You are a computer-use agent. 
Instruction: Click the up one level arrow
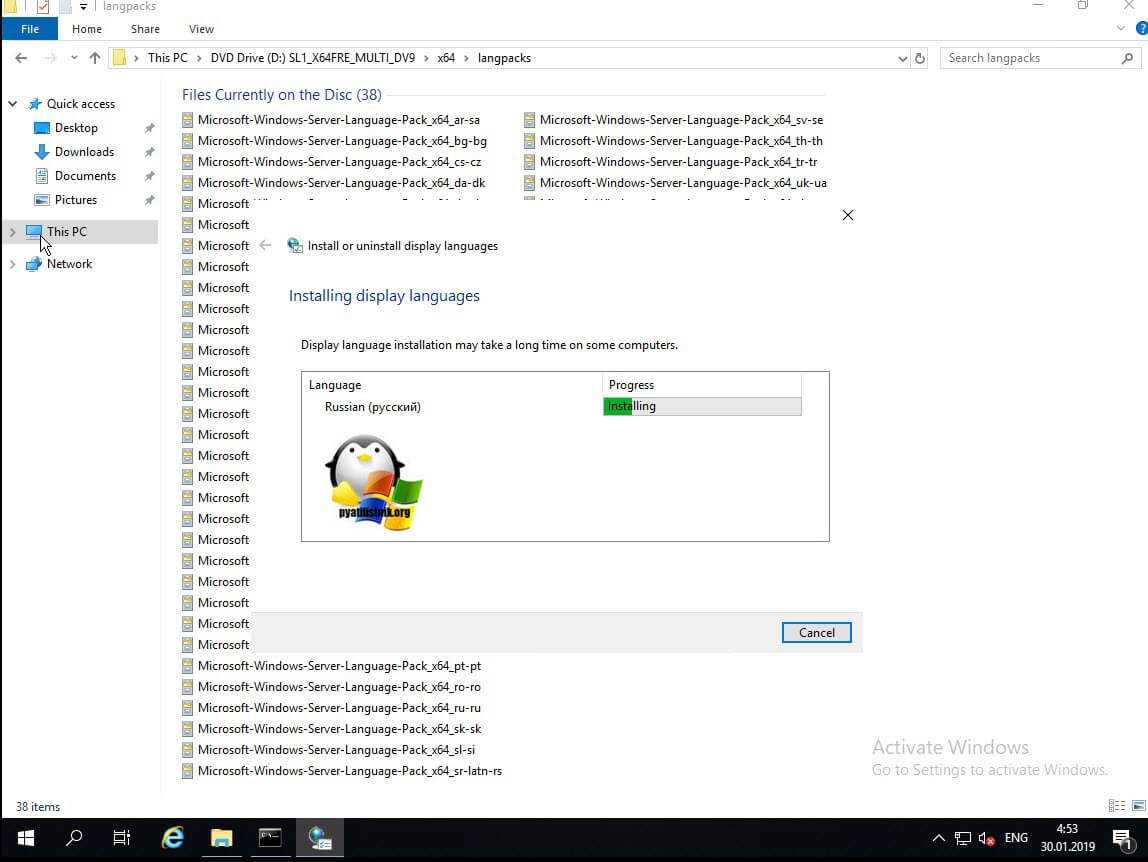click(x=95, y=58)
